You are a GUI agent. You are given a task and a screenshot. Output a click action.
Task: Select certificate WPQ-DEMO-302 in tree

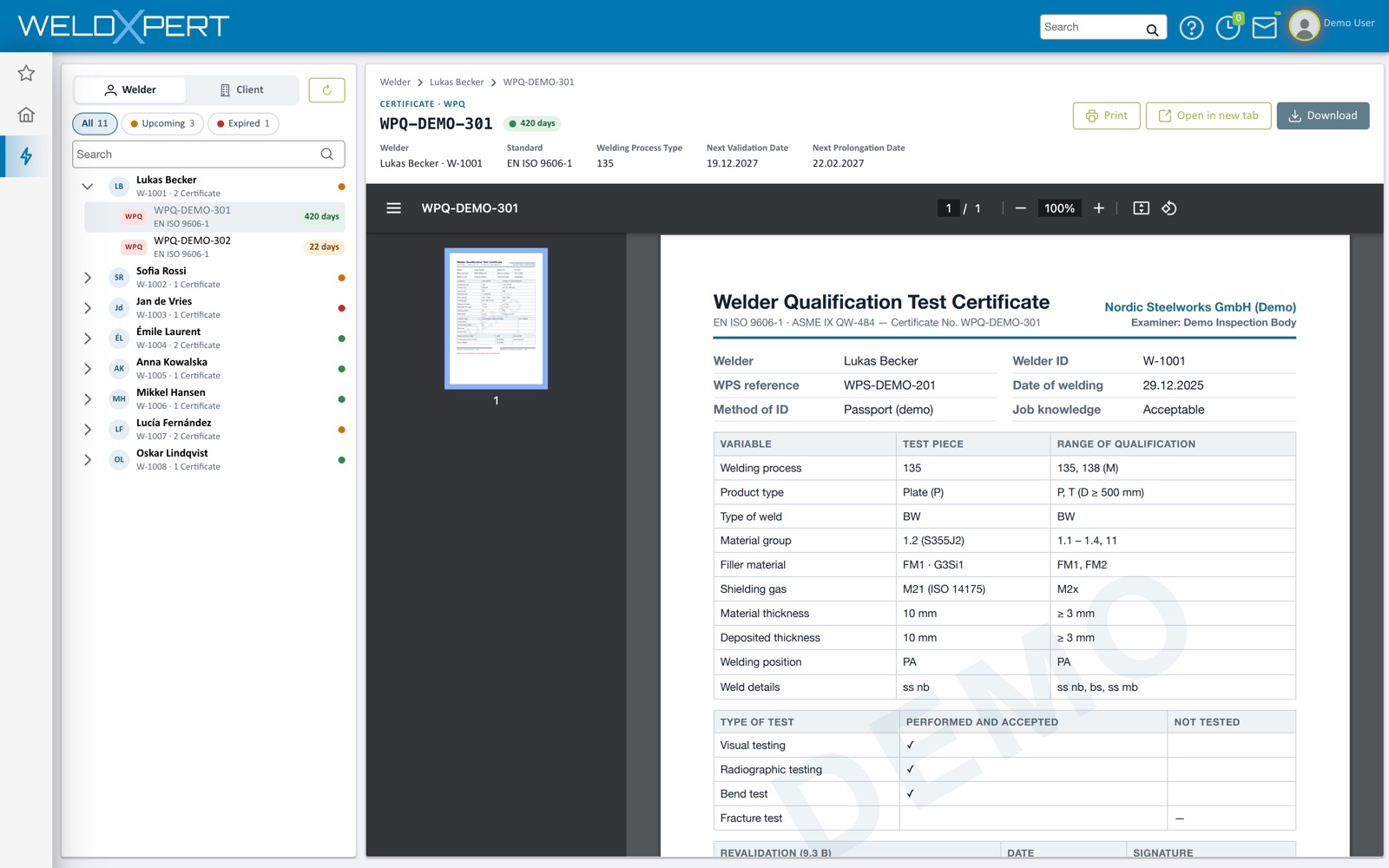coord(214,247)
